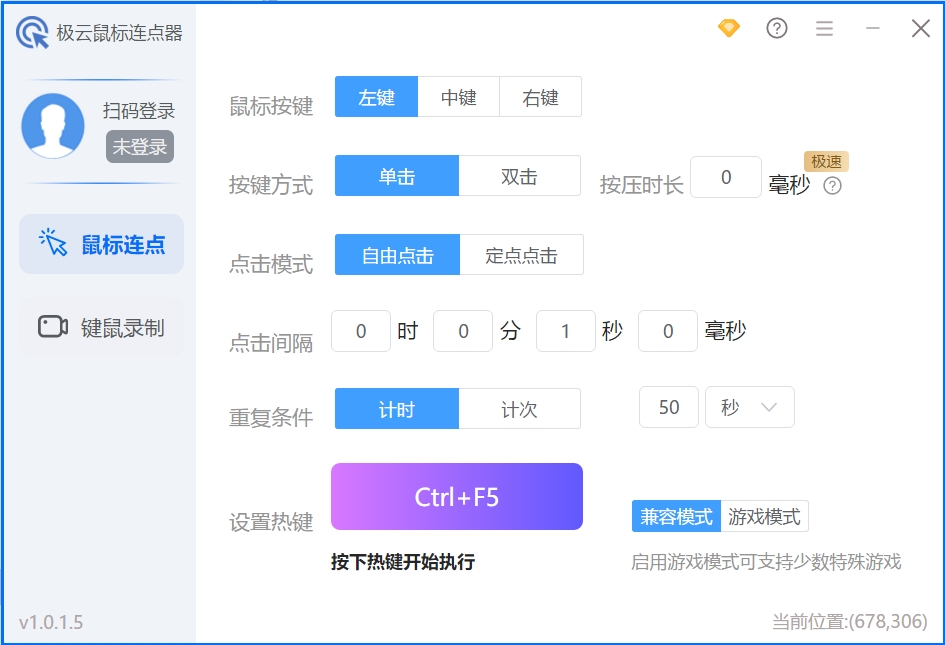Screen dimensions: 945x645
Task: Select 左键 mouse button
Action: (376, 96)
